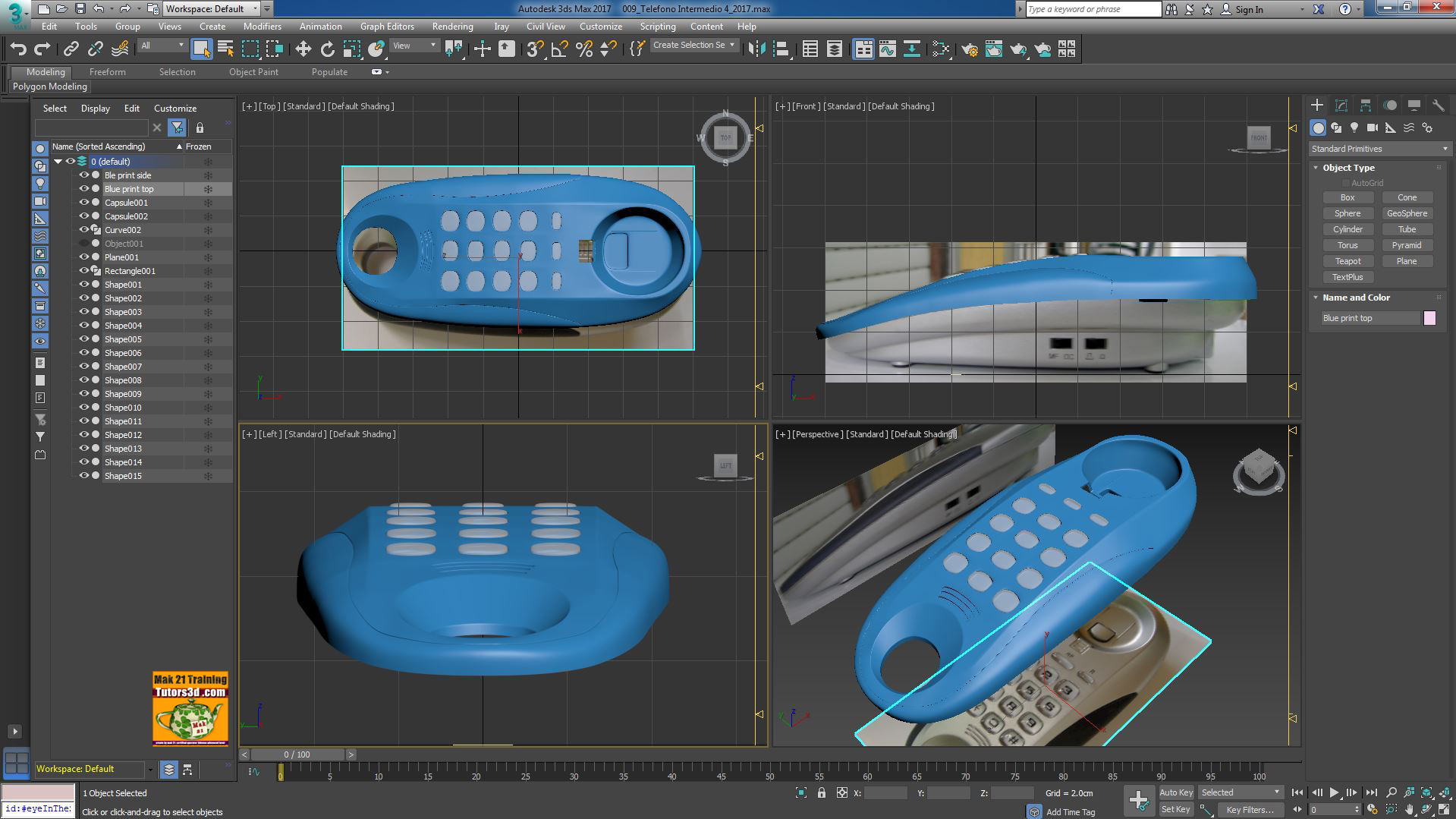Select the Select and Move tool

click(x=303, y=48)
